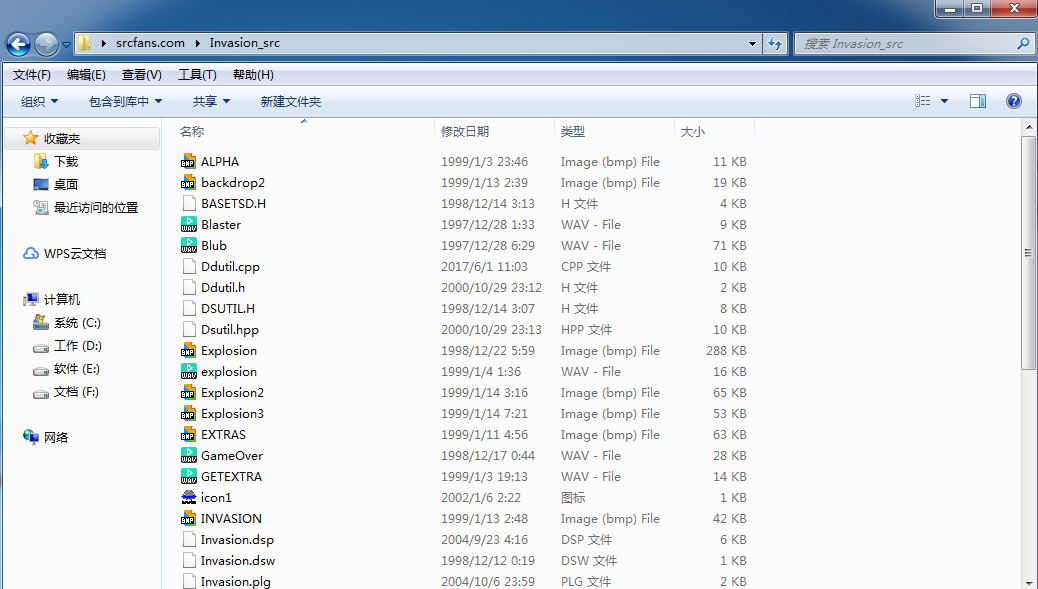Open the 下载 folder
The height and width of the screenshot is (589, 1038).
point(66,161)
